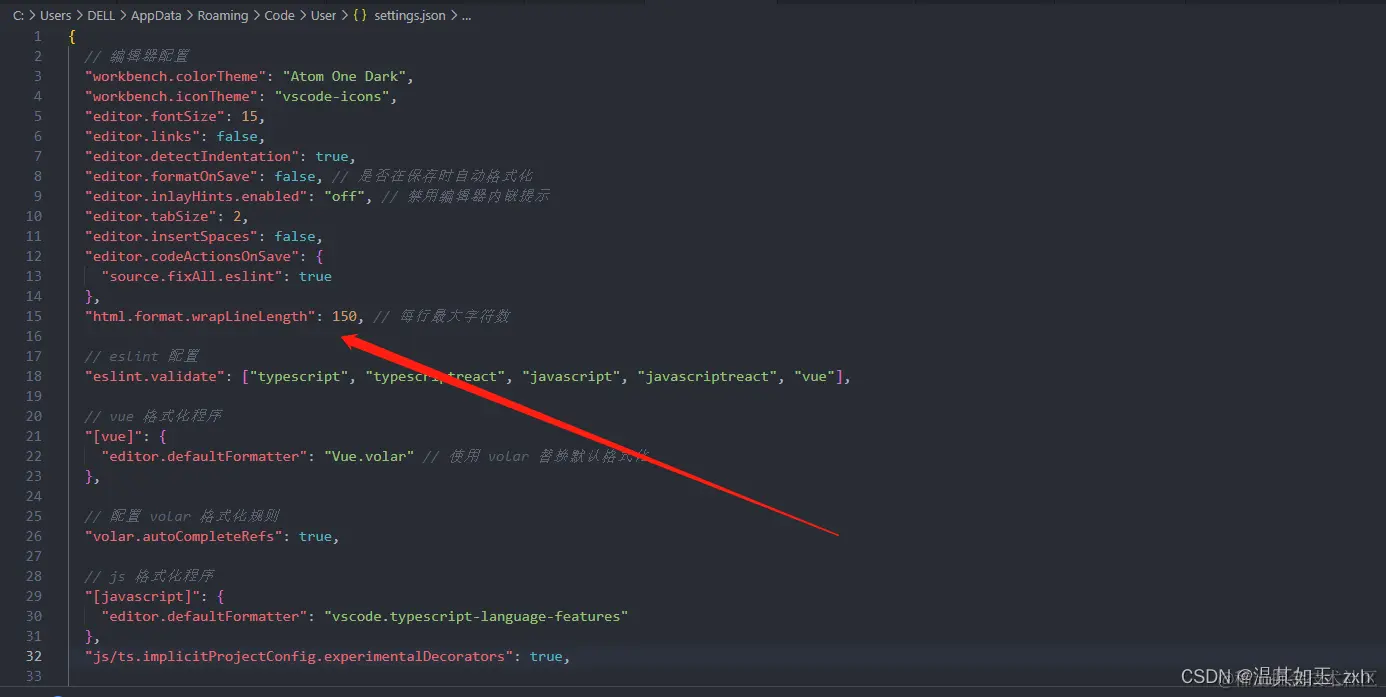Open the Roaming breadcrumb folder

click(223, 16)
